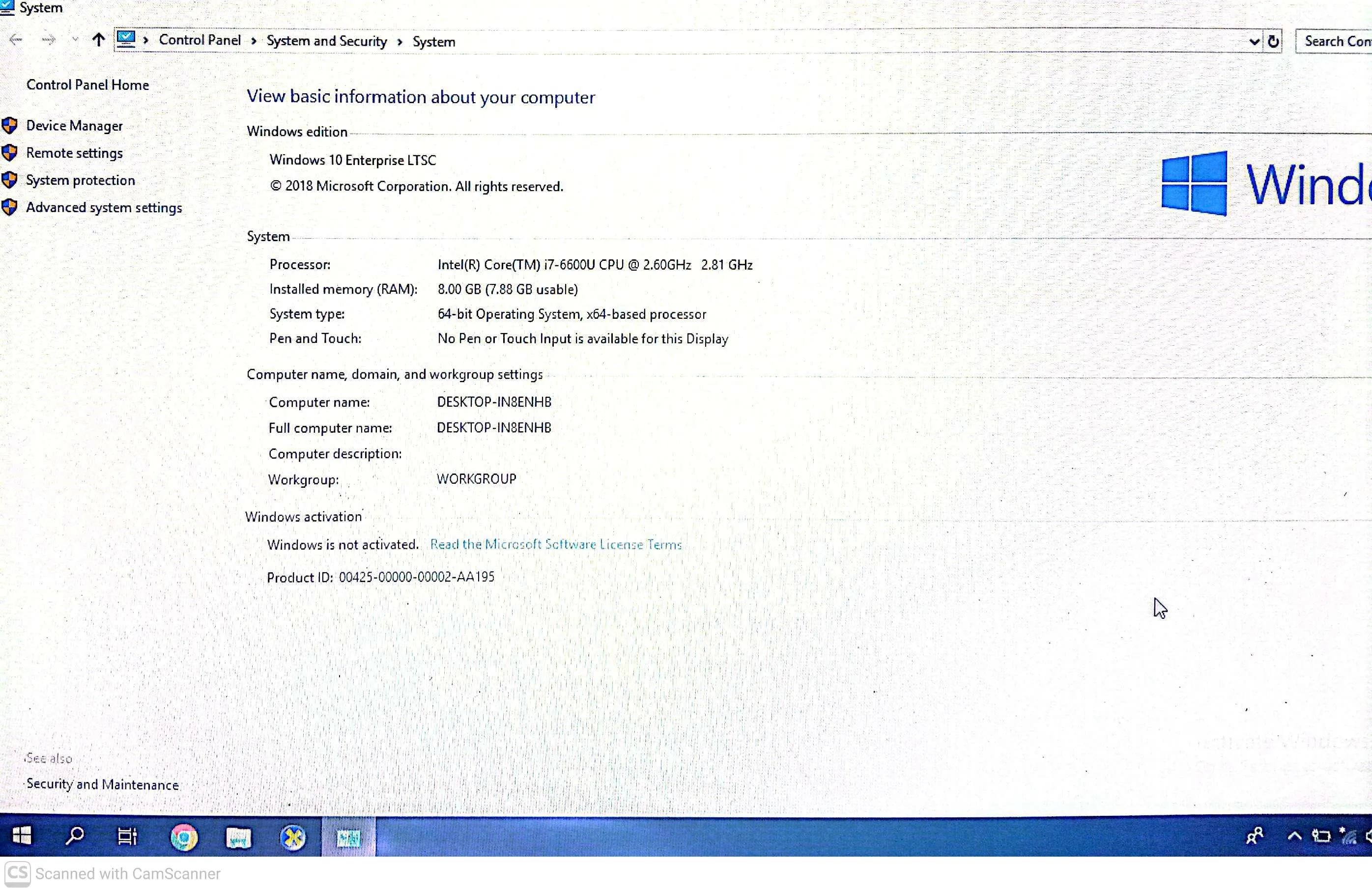1372x892 pixels.
Task: Click the Product ID "00425-00000-00002-AA195"
Action: (417, 577)
